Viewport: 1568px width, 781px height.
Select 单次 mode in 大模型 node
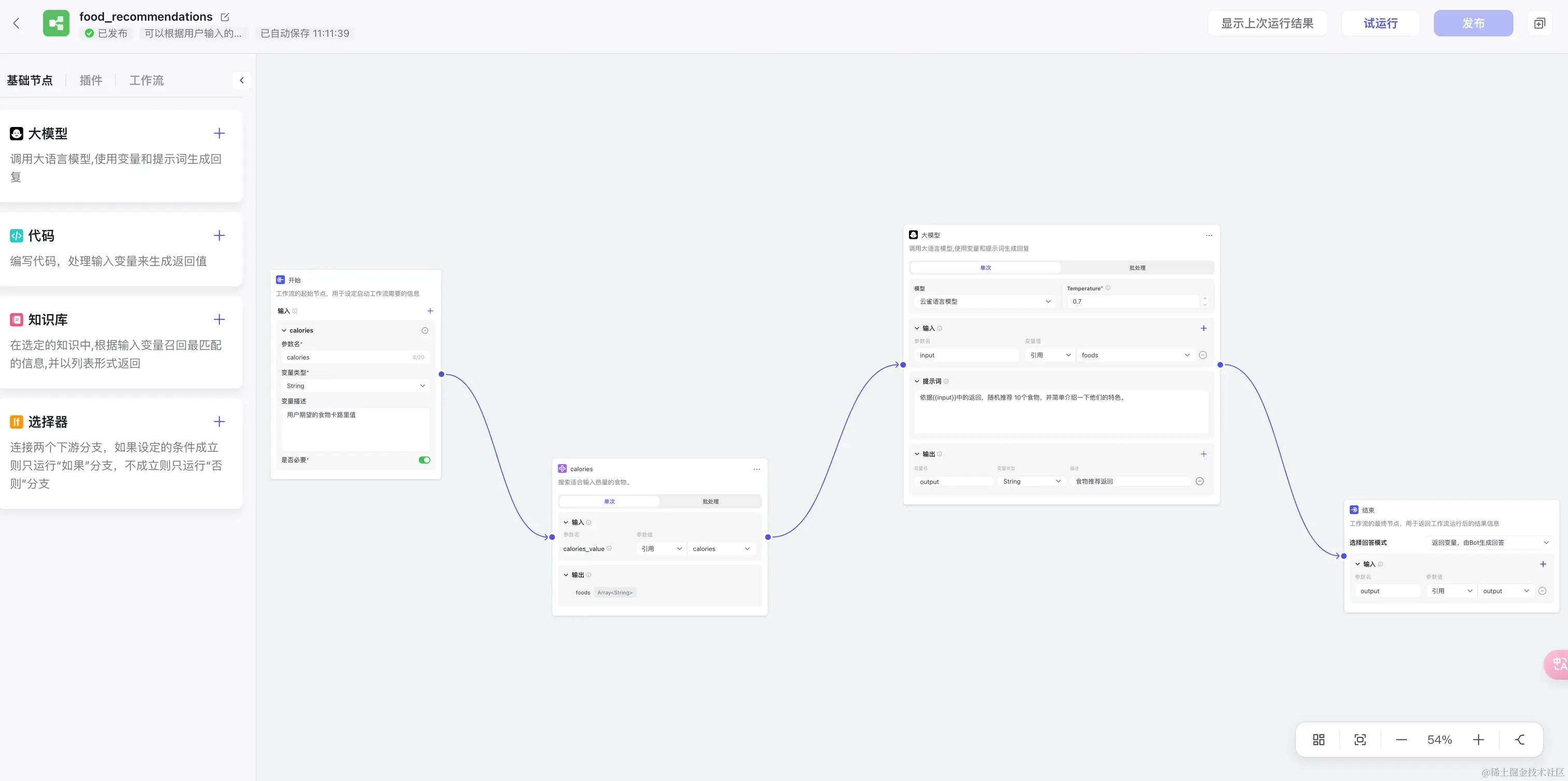click(x=986, y=267)
